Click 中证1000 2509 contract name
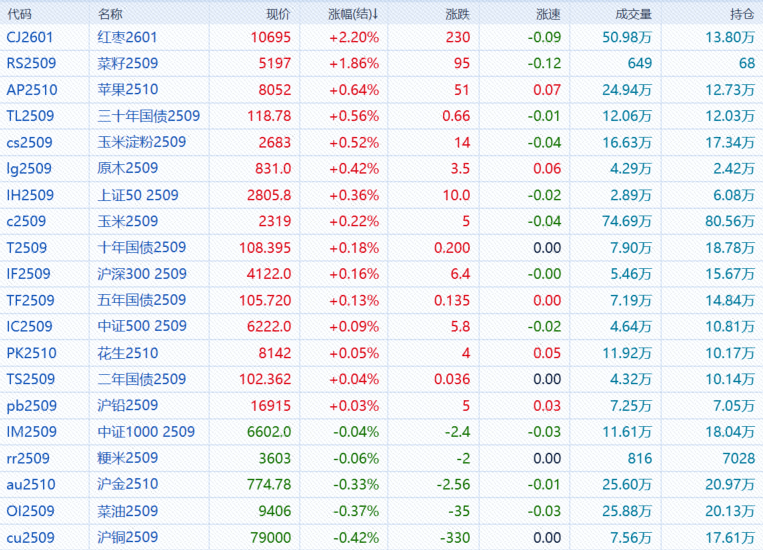Image resolution: width=763 pixels, height=550 pixels. click(145, 432)
